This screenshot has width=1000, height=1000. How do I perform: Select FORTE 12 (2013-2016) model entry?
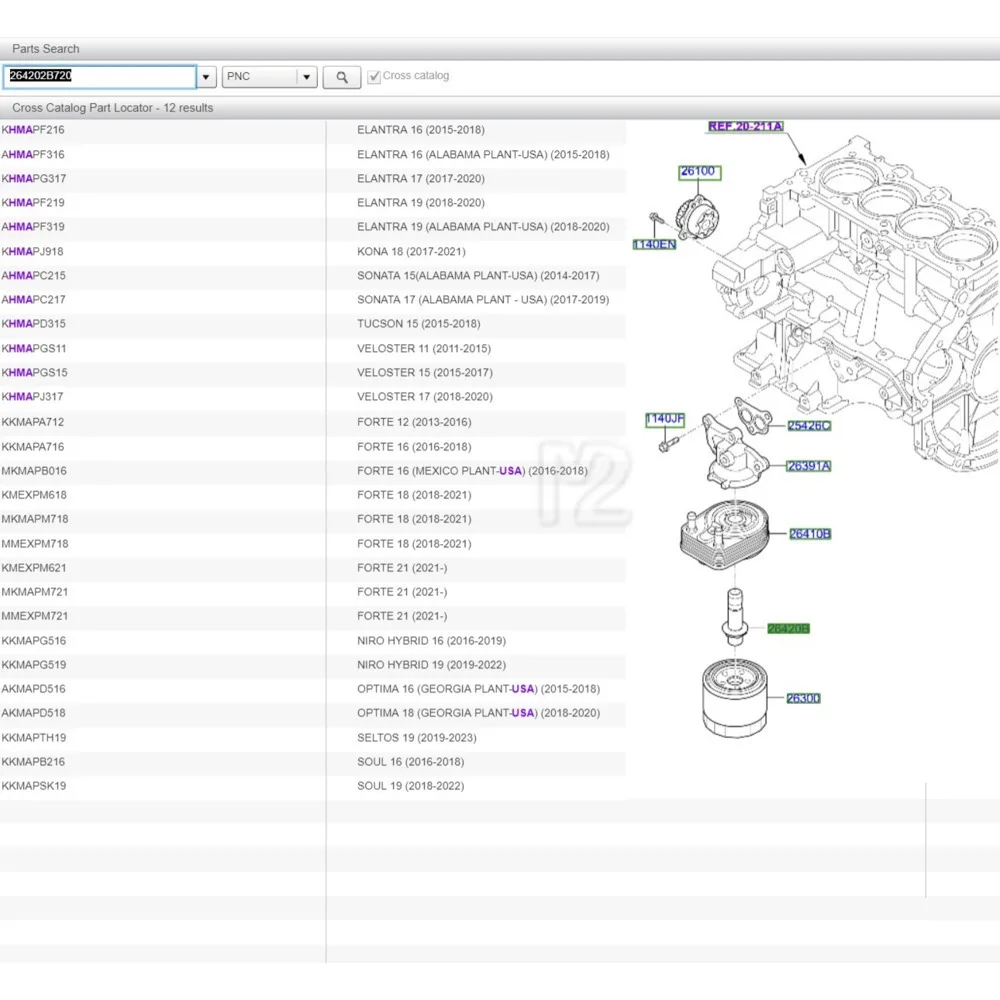[415, 422]
